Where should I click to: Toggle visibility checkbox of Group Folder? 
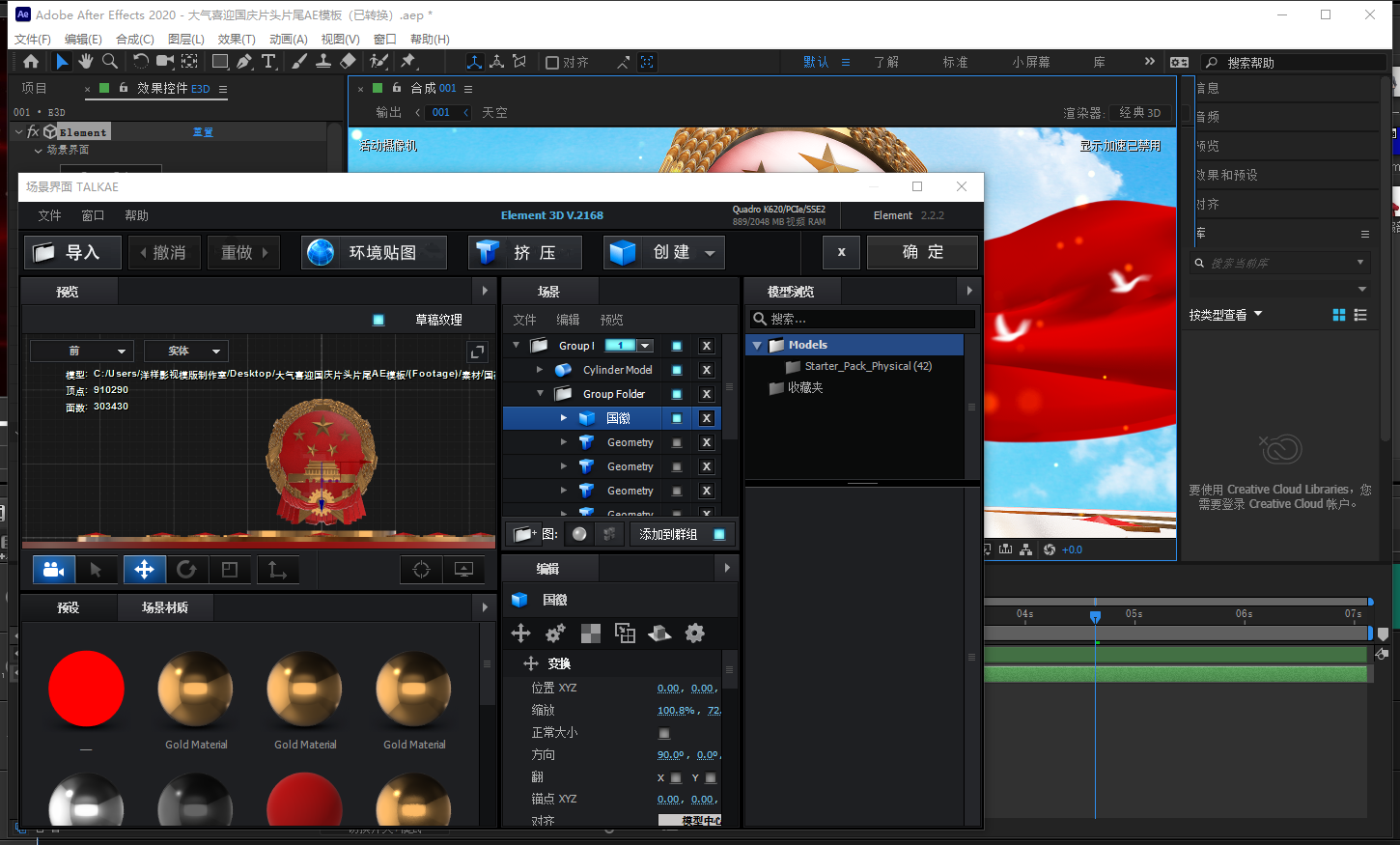coord(677,394)
